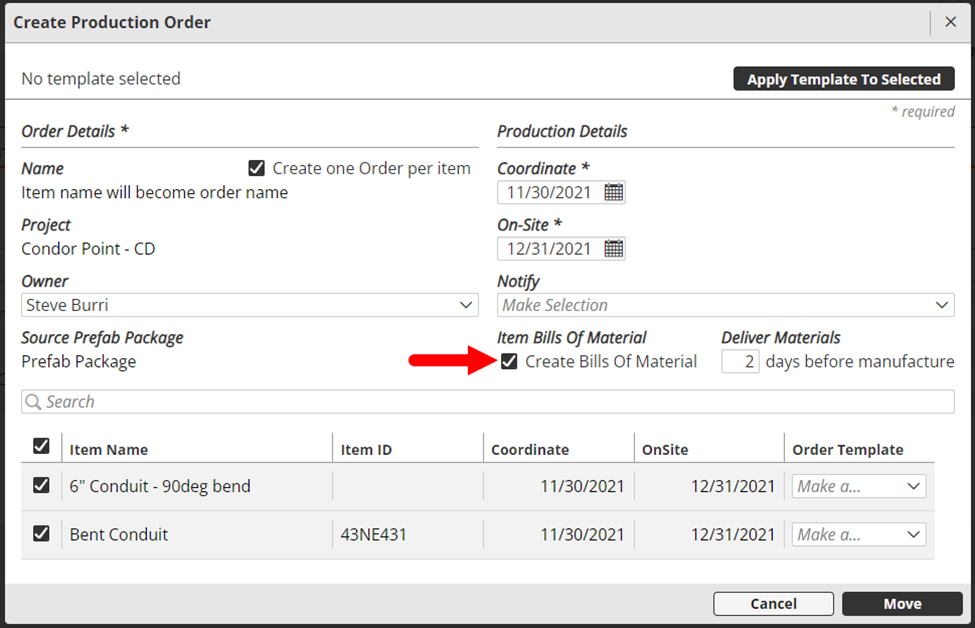This screenshot has width=975, height=628.
Task: Toggle the select-all items header checkbox
Action: (41, 446)
